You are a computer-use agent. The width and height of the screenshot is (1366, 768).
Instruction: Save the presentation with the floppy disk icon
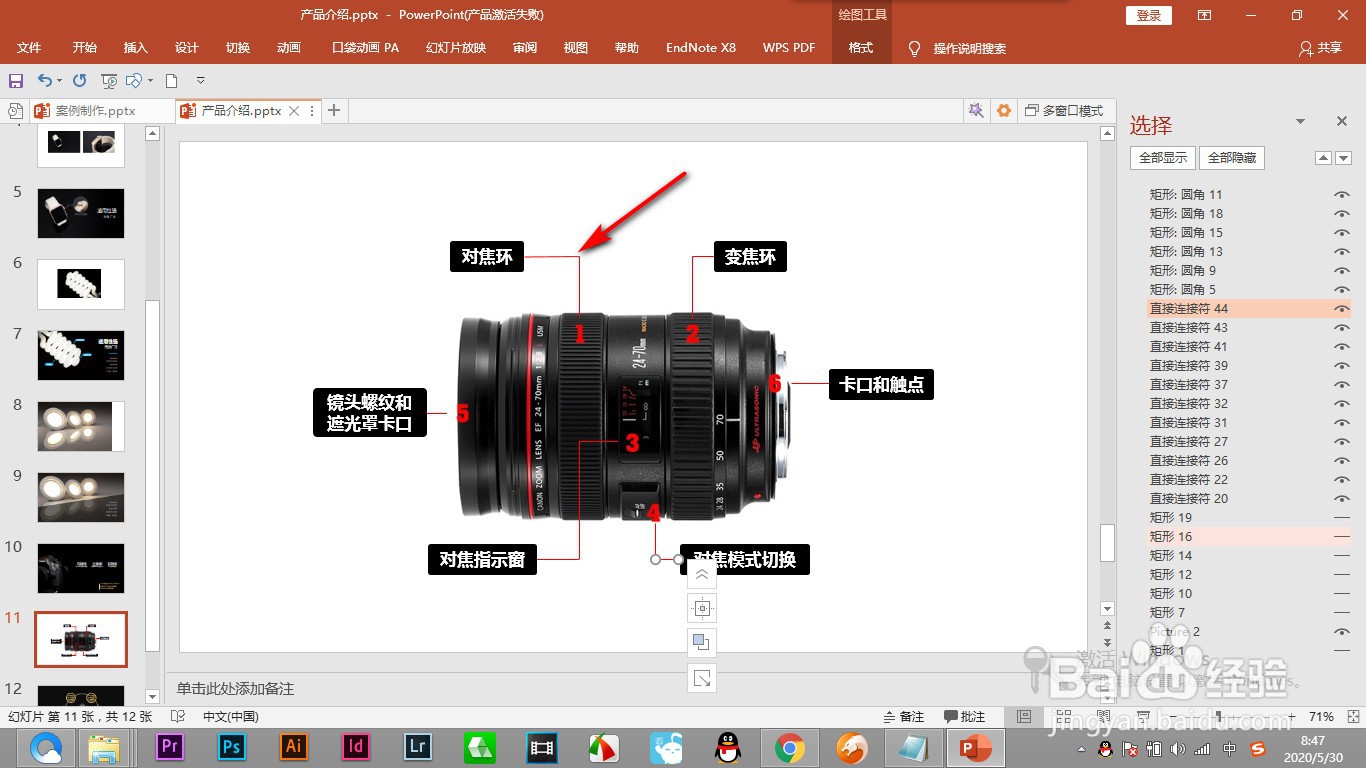click(x=16, y=81)
